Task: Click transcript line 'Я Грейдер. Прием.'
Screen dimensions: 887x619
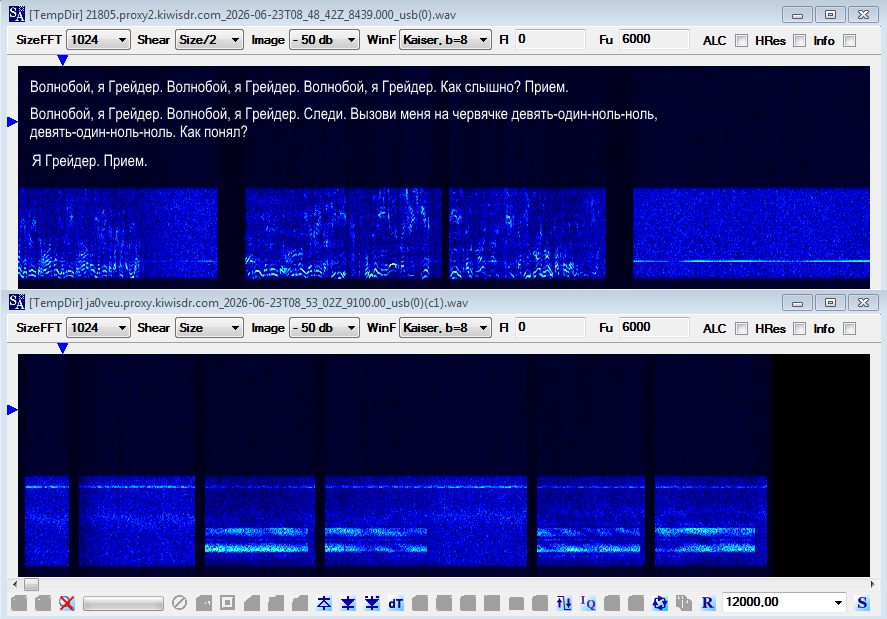Action: point(89,161)
